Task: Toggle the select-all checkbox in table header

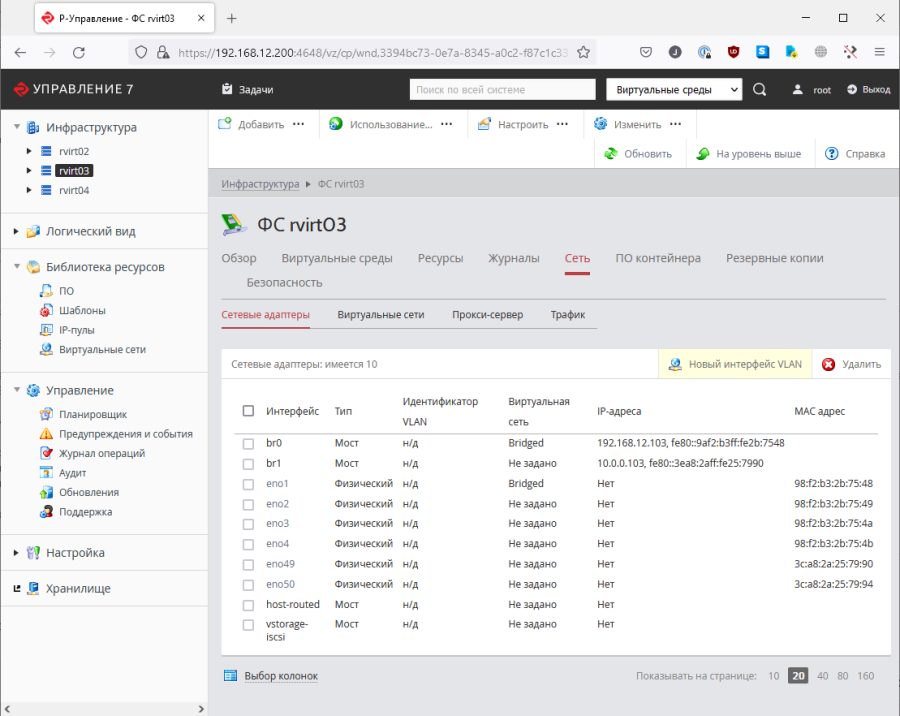Action: [248, 411]
